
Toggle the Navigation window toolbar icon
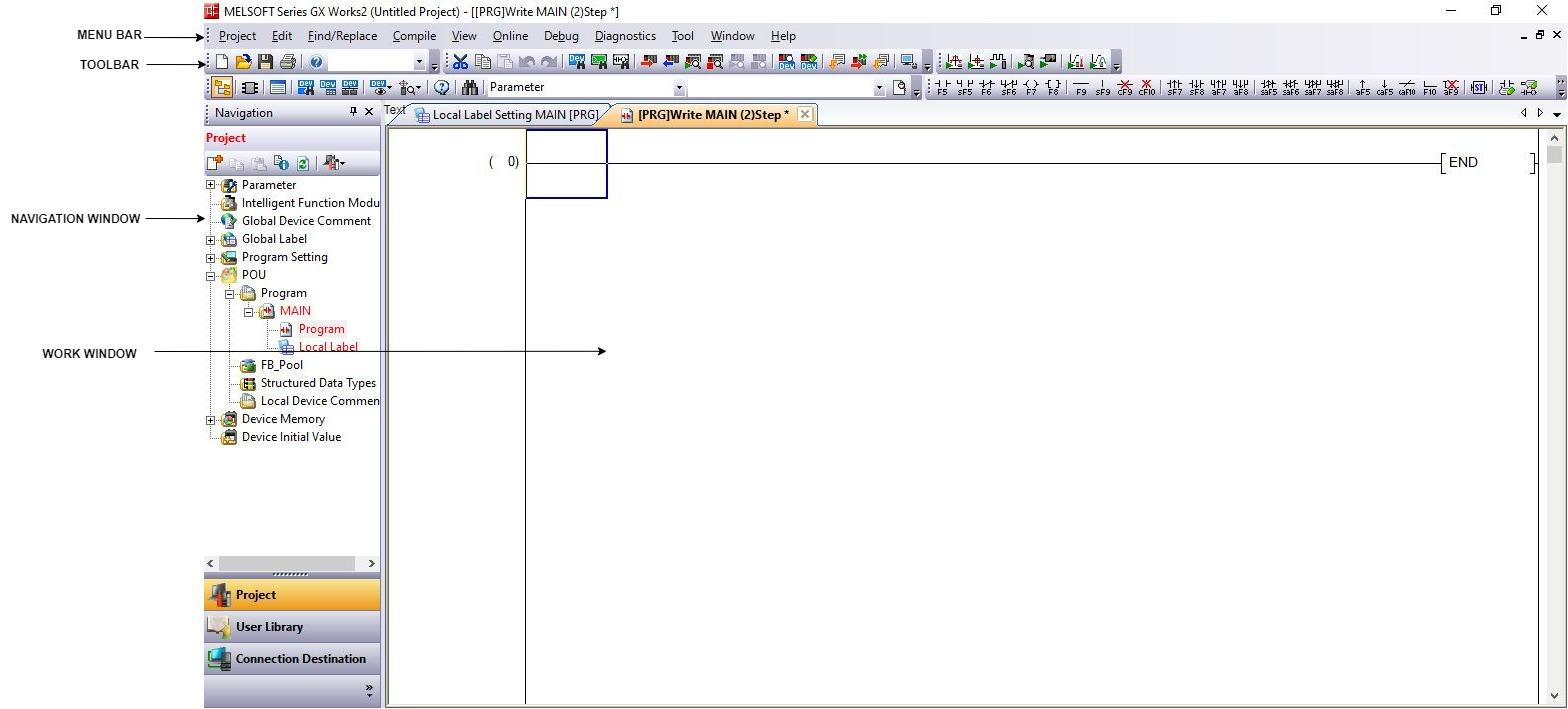click(222, 87)
